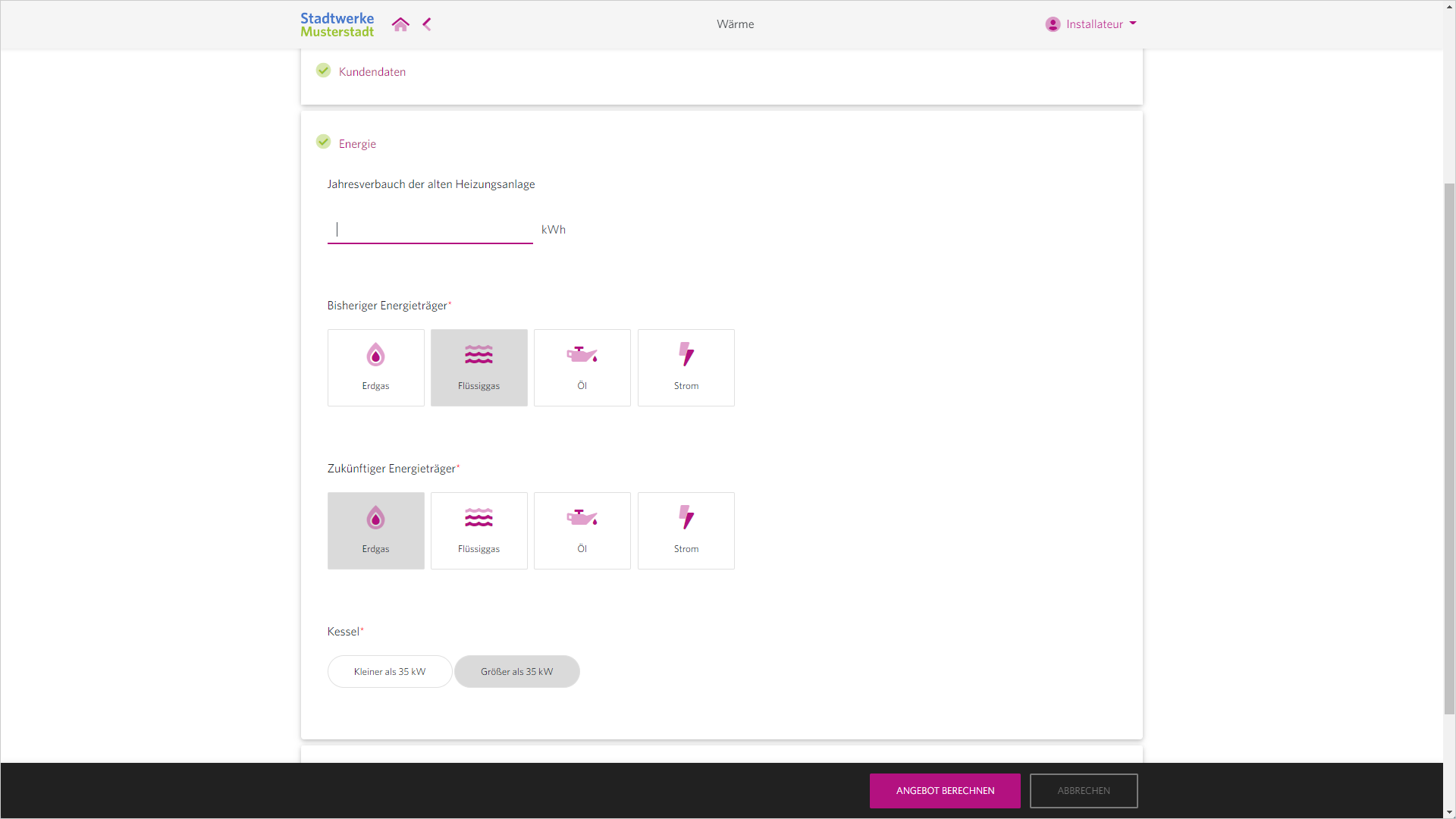Choose Flüssiggas under Zukünftiger Energieträger
Screen dimensions: 1456x819
coord(479,531)
